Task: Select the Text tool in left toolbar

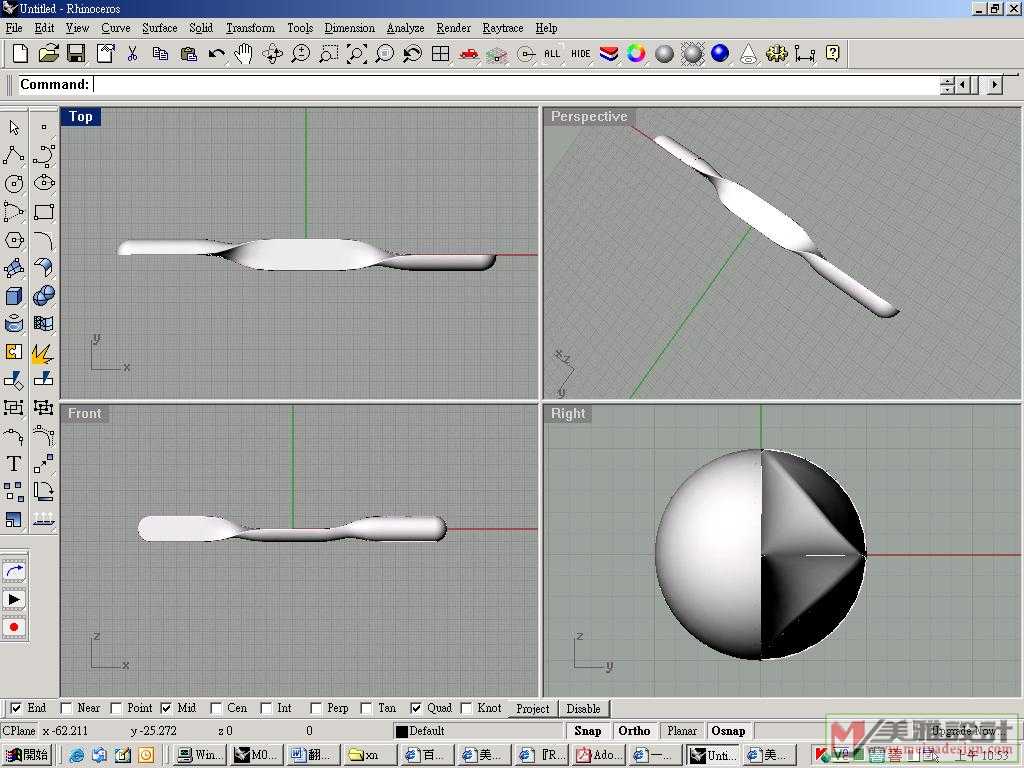Action: point(14,463)
